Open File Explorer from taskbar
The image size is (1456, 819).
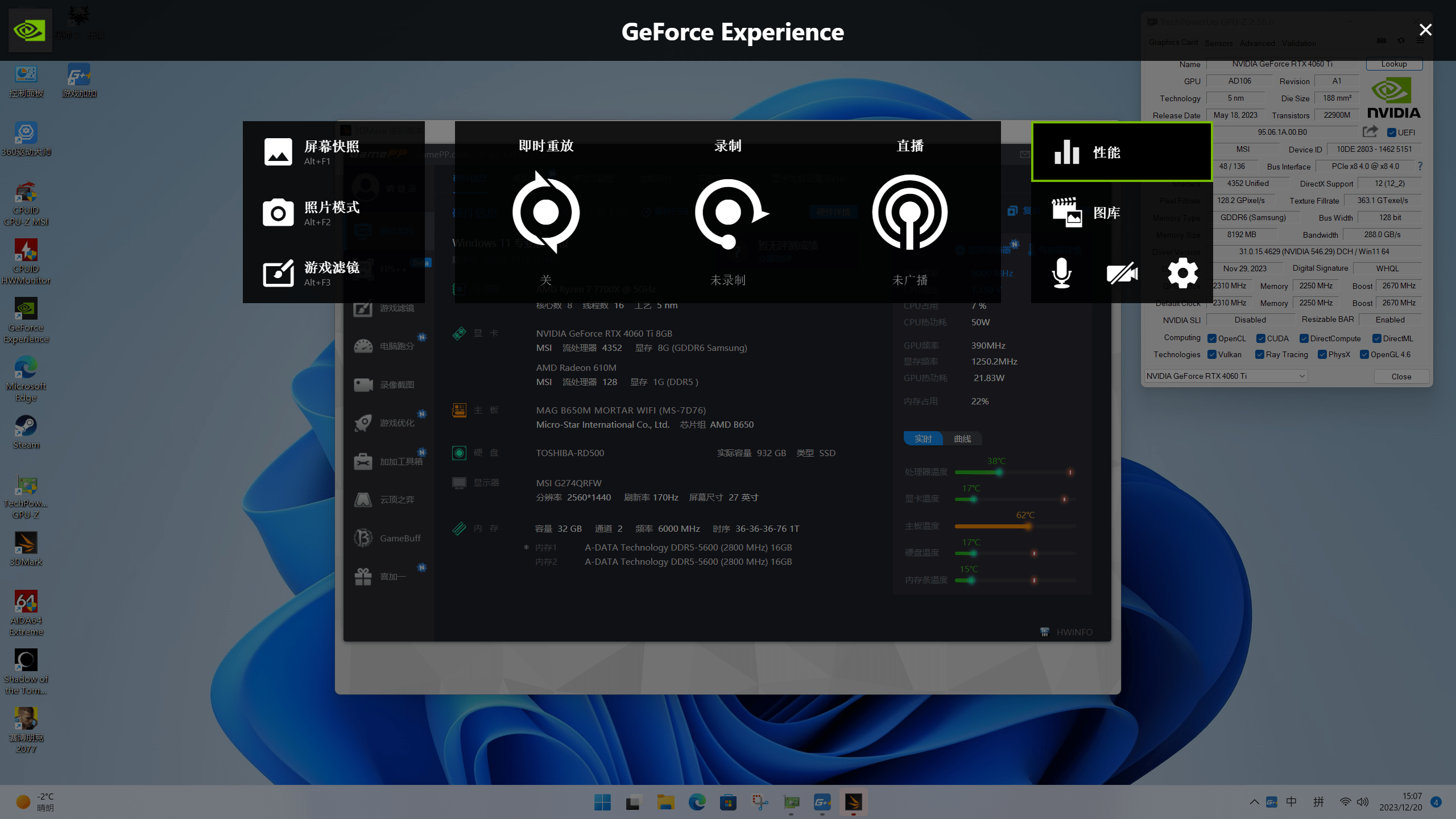(665, 803)
